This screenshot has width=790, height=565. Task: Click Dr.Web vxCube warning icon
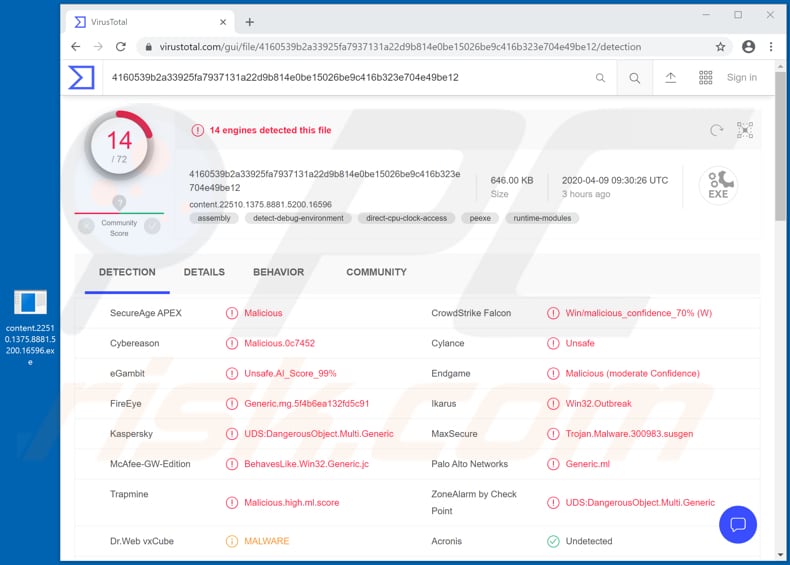coord(232,541)
